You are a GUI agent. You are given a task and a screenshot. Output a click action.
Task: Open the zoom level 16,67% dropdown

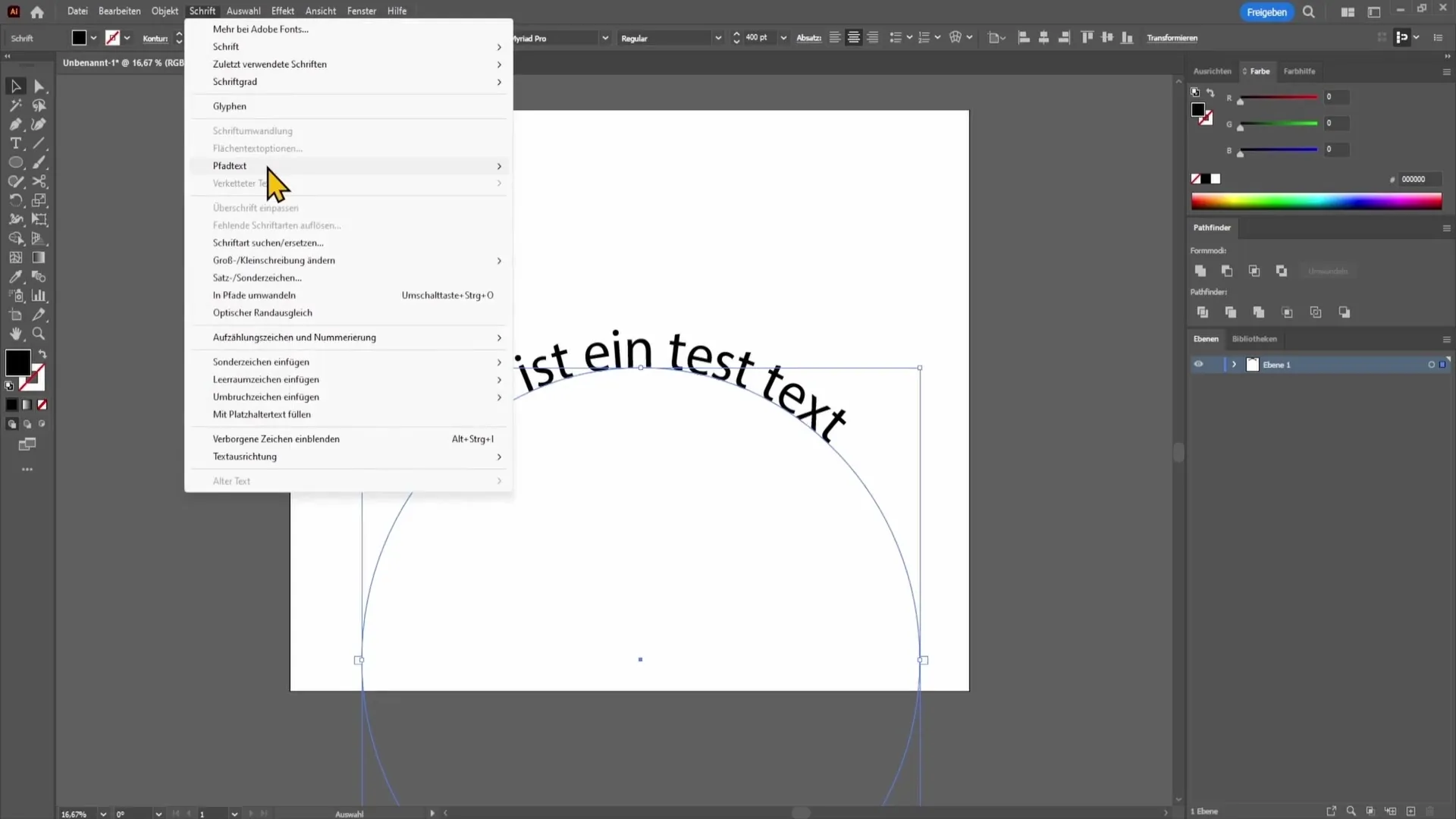click(103, 814)
